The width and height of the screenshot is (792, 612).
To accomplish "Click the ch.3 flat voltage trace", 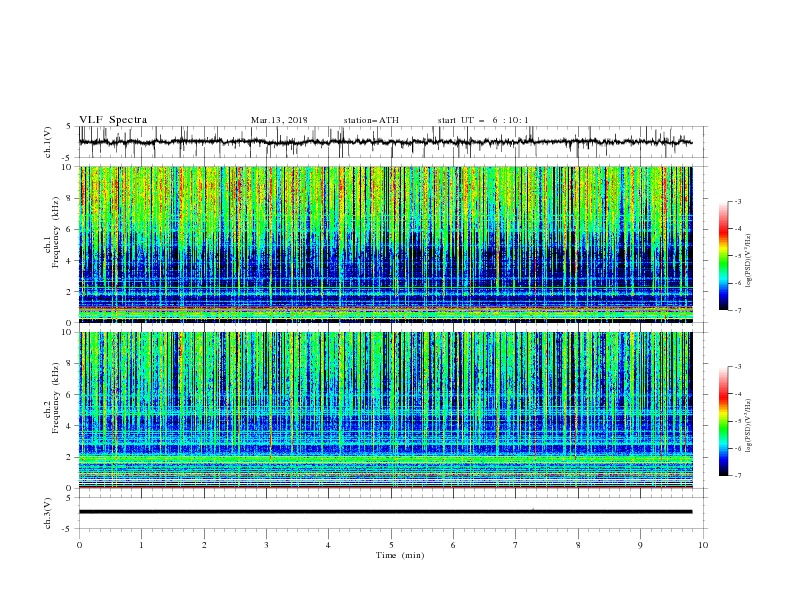I will pyautogui.click(x=386, y=512).
